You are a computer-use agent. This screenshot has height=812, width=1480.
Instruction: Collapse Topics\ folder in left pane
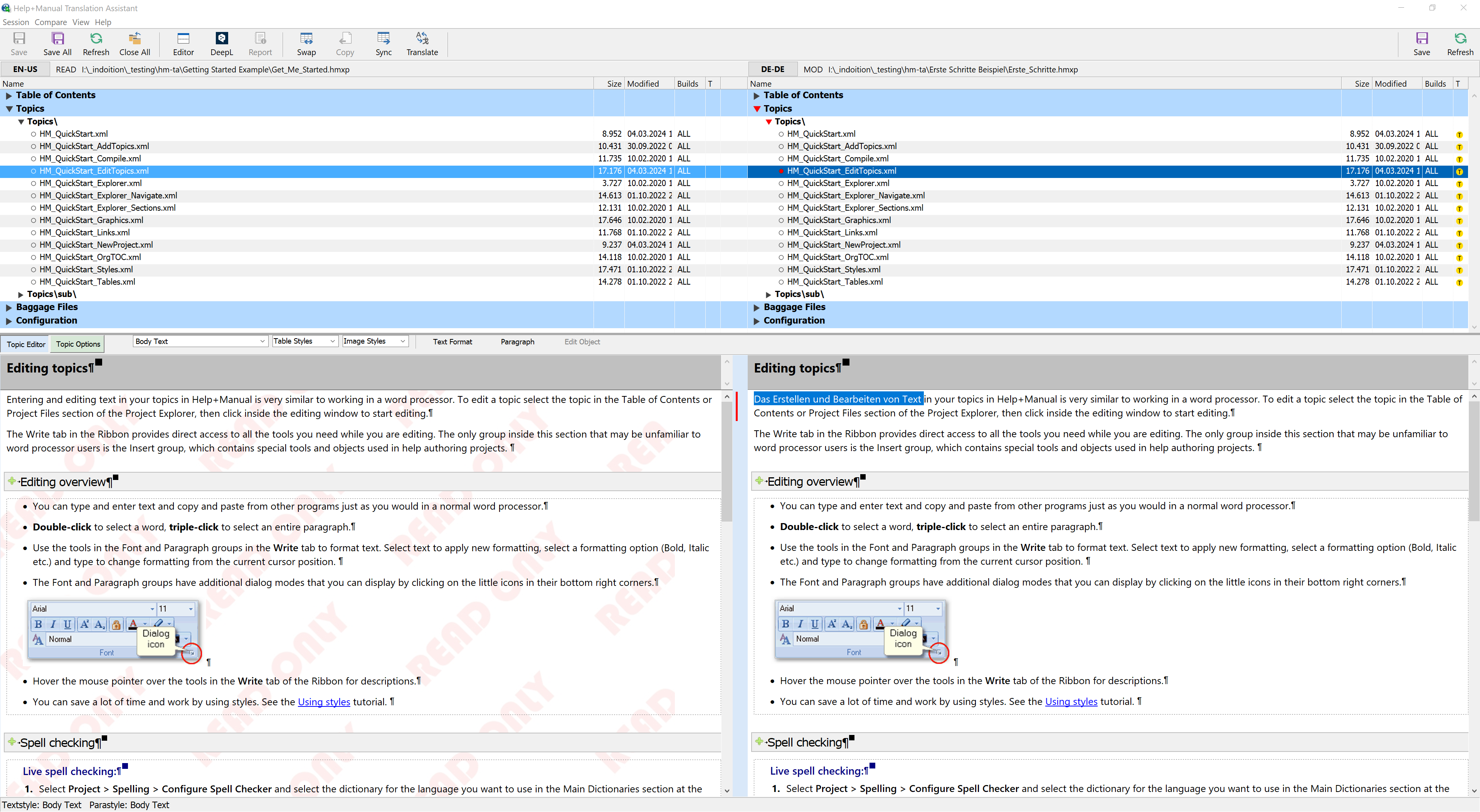tap(21, 122)
